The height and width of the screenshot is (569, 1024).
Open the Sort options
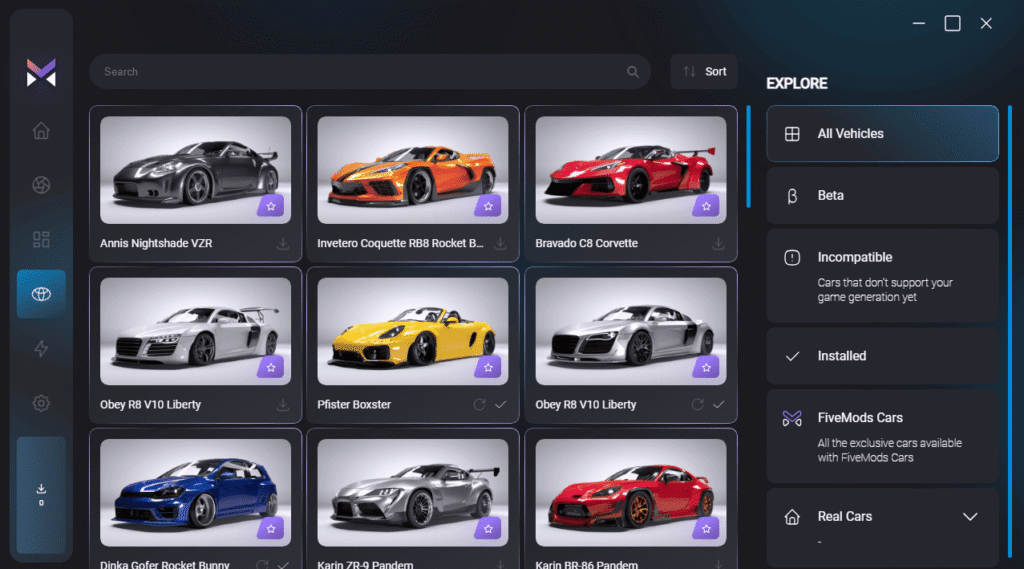[704, 72]
